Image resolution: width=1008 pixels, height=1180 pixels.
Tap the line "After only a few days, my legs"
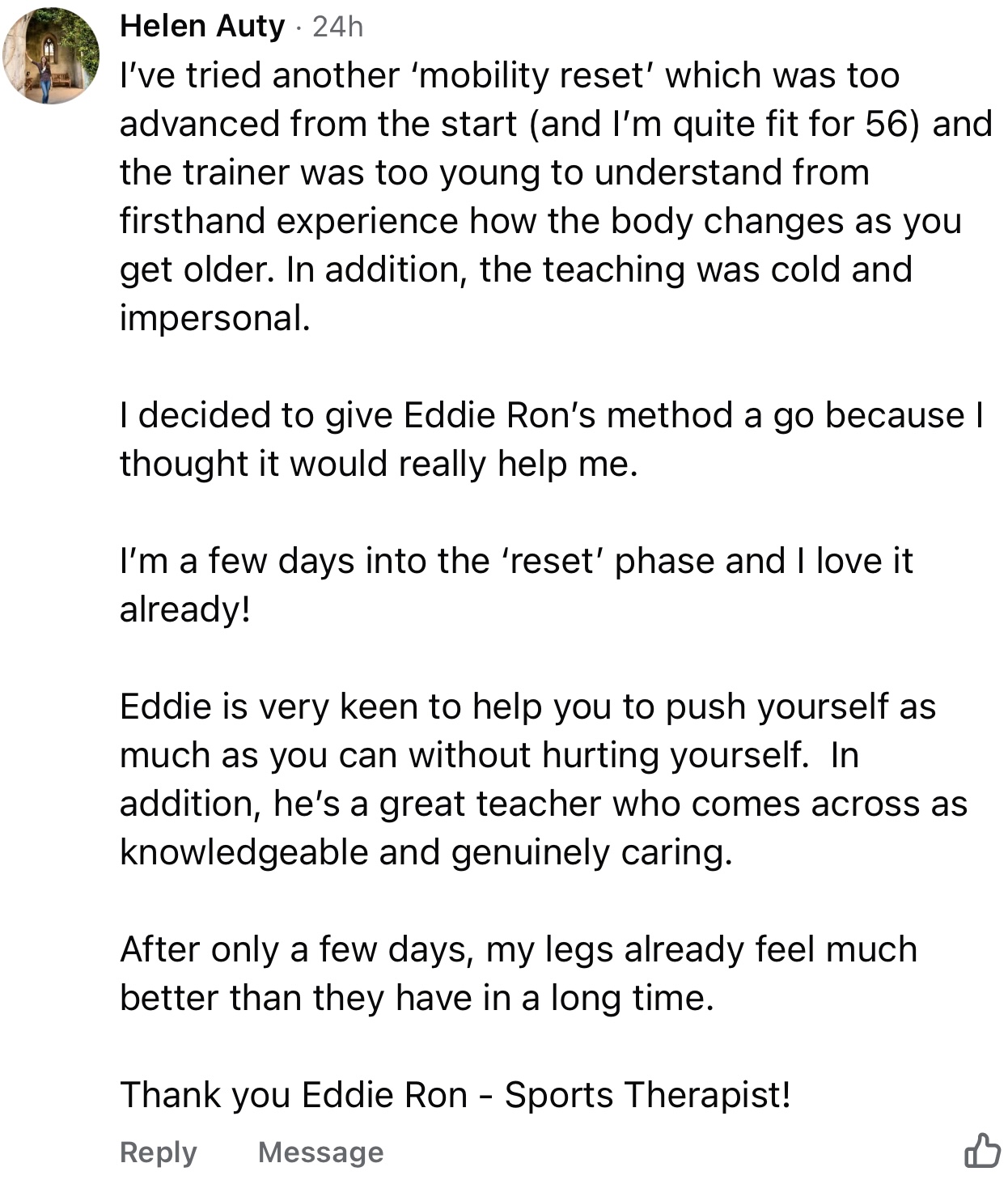coord(519,949)
